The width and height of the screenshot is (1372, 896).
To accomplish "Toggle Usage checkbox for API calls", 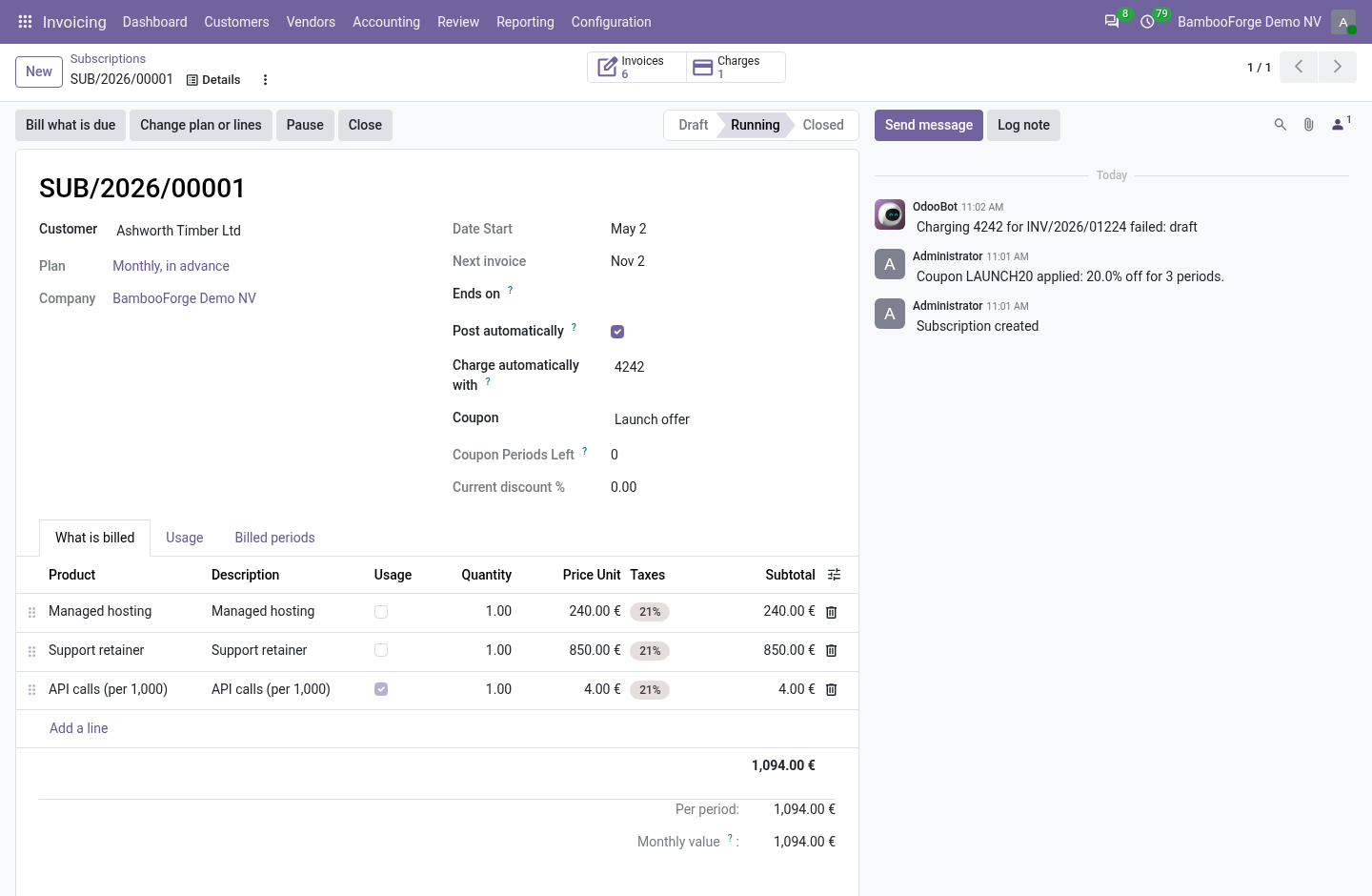I will (x=381, y=689).
